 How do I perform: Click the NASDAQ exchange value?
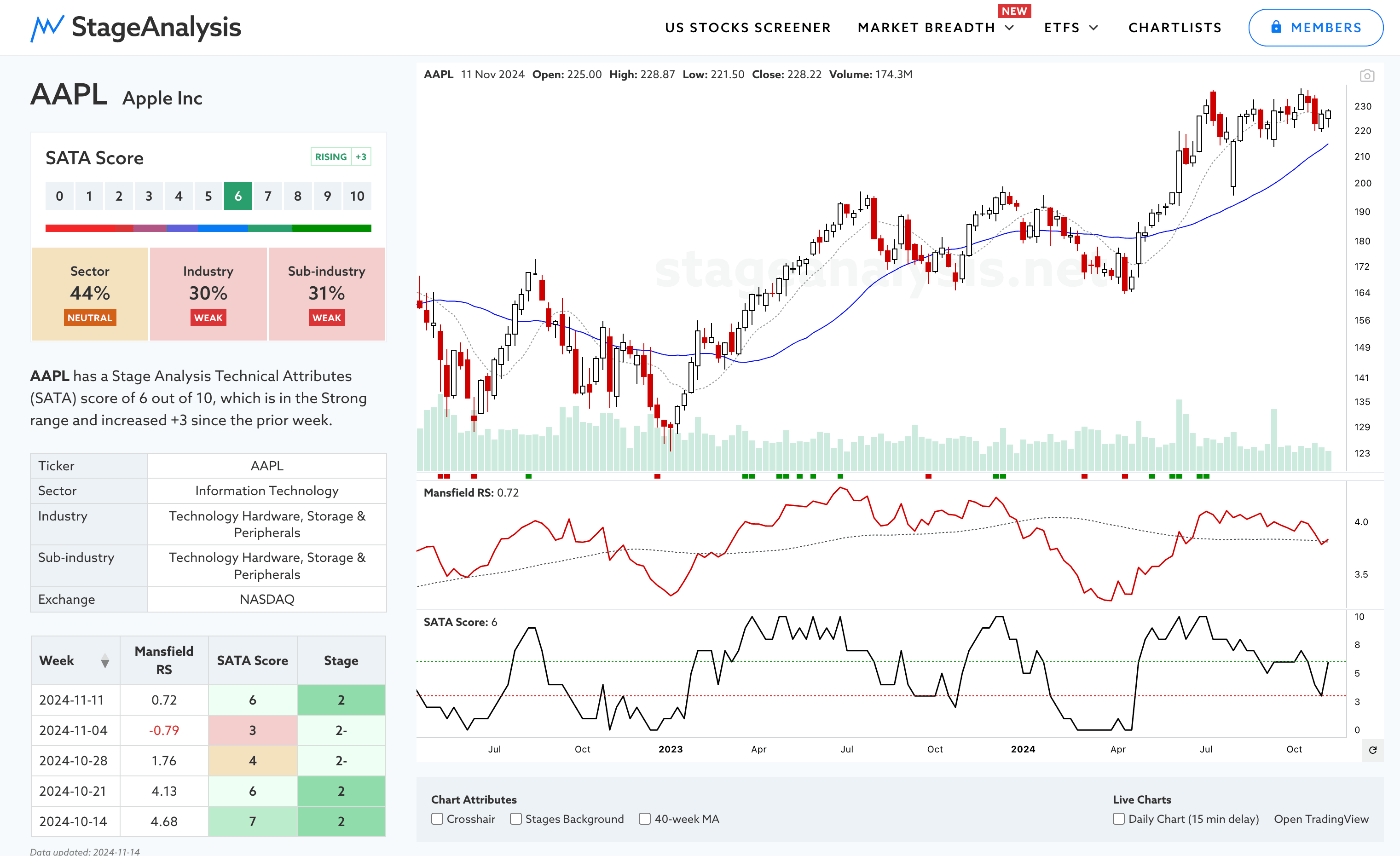(267, 599)
